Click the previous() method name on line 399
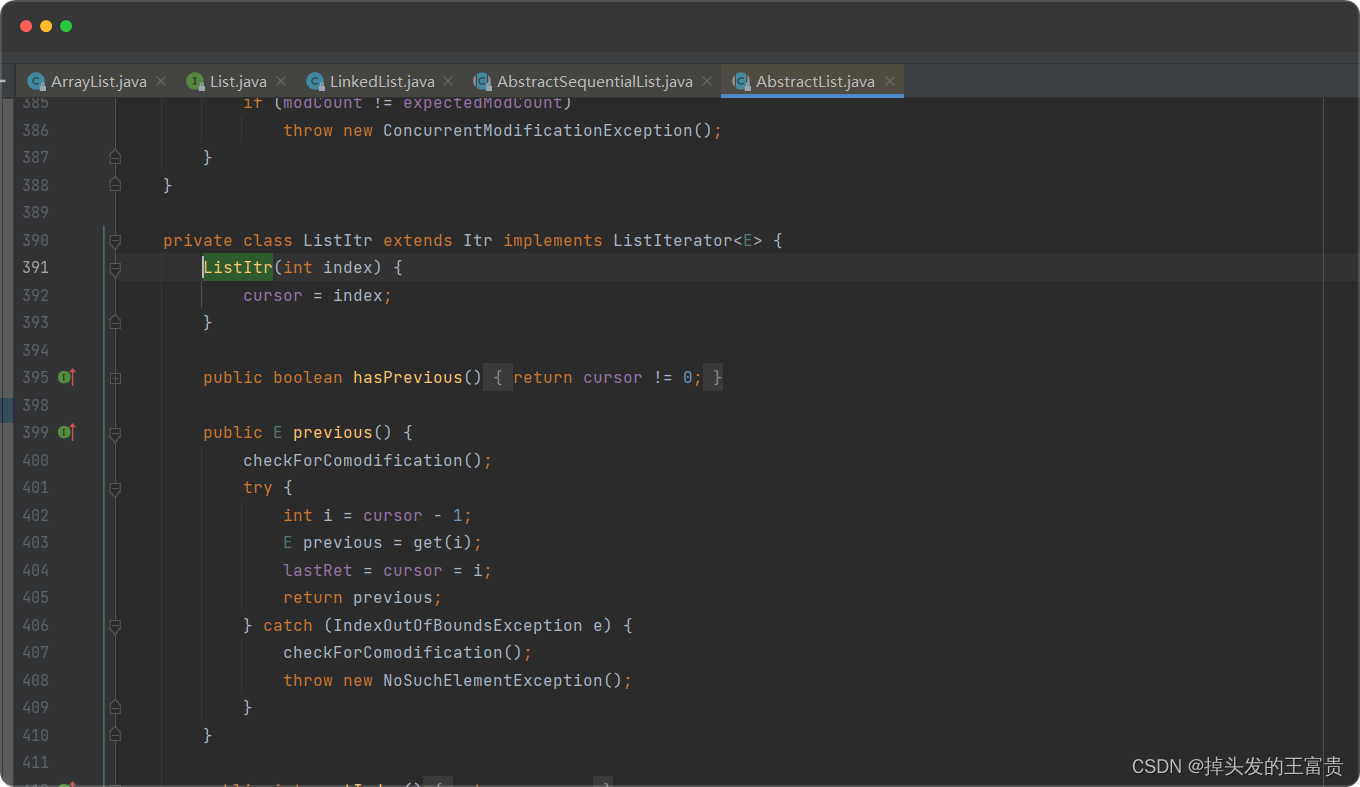The image size is (1360, 787). point(333,432)
